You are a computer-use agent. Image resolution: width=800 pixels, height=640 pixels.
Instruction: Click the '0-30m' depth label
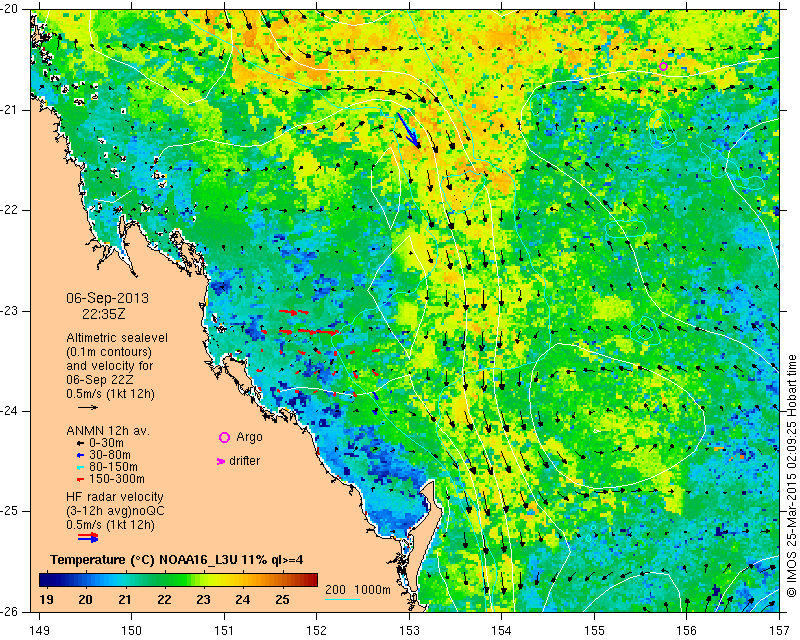[106, 443]
